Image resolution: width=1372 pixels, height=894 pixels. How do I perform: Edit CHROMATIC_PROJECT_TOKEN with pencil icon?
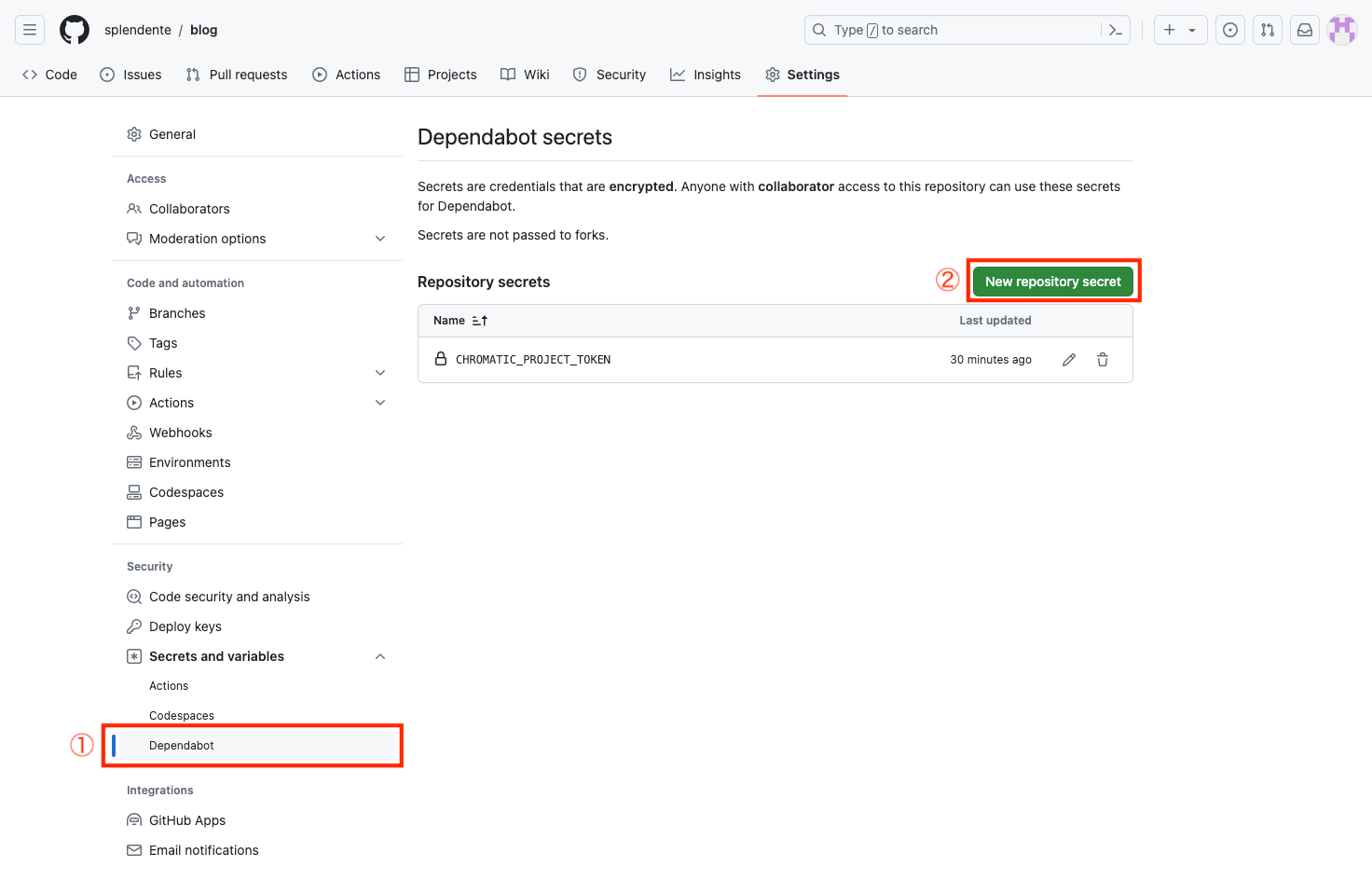(x=1069, y=360)
